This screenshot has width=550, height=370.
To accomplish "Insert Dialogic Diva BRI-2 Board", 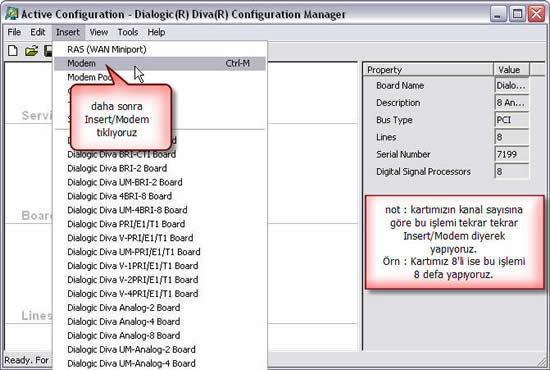I will (160, 168).
